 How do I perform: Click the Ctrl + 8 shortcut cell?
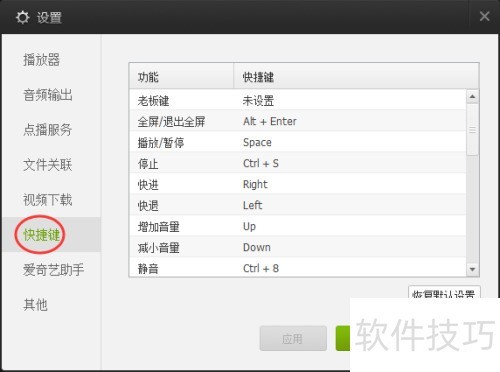[x=261, y=268]
